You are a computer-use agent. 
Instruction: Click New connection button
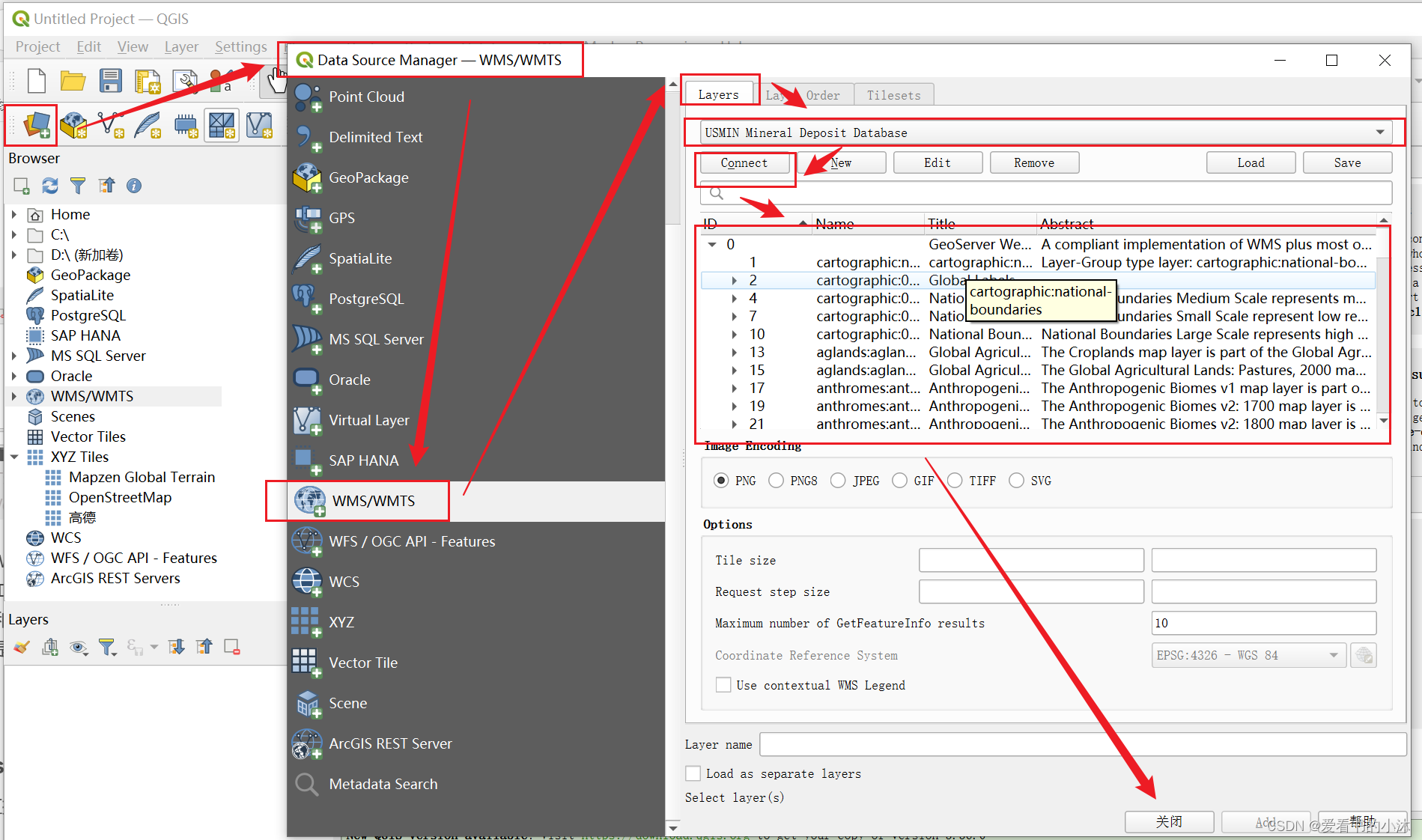pos(842,162)
